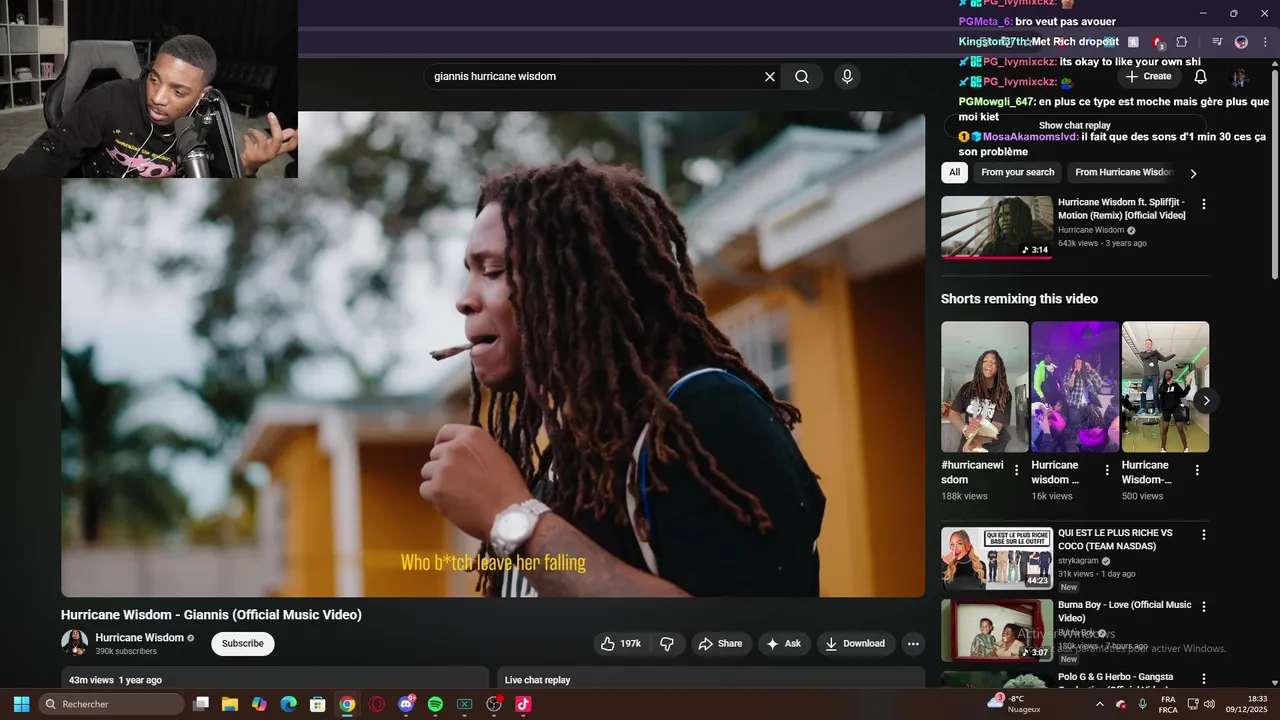1280x720 pixels.
Task: Select the From Hurricane Wisdom chip
Action: point(1123,172)
